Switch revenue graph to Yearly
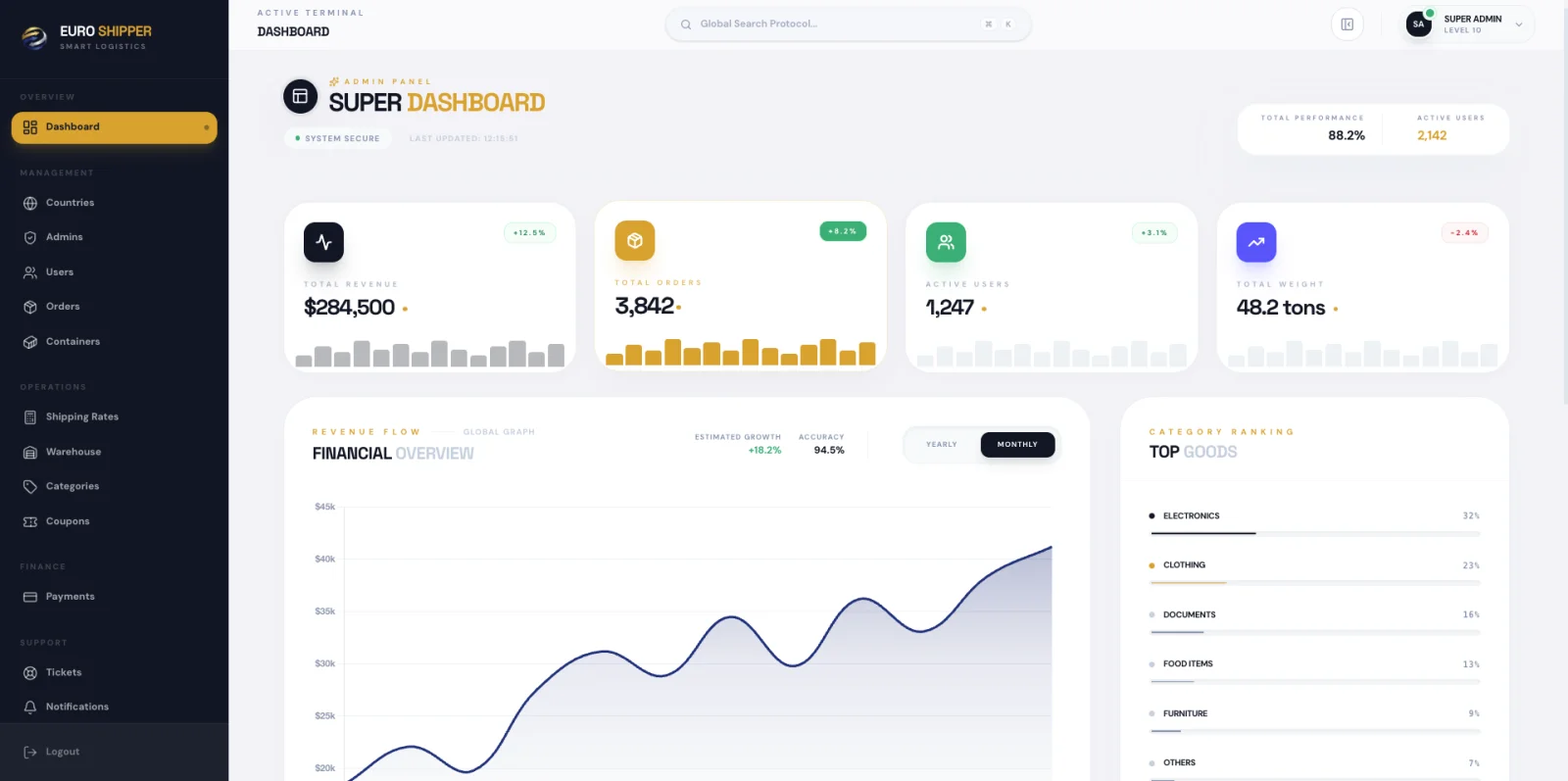1568x781 pixels. [942, 445]
